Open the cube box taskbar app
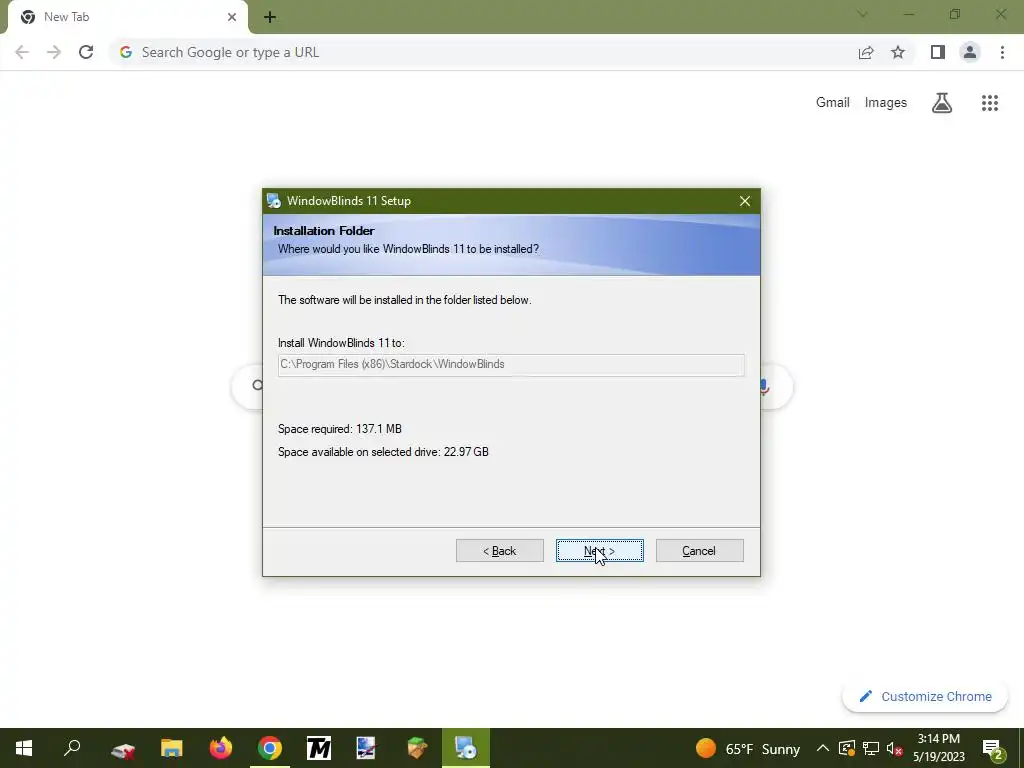This screenshot has width=1024, height=768. coord(417,748)
